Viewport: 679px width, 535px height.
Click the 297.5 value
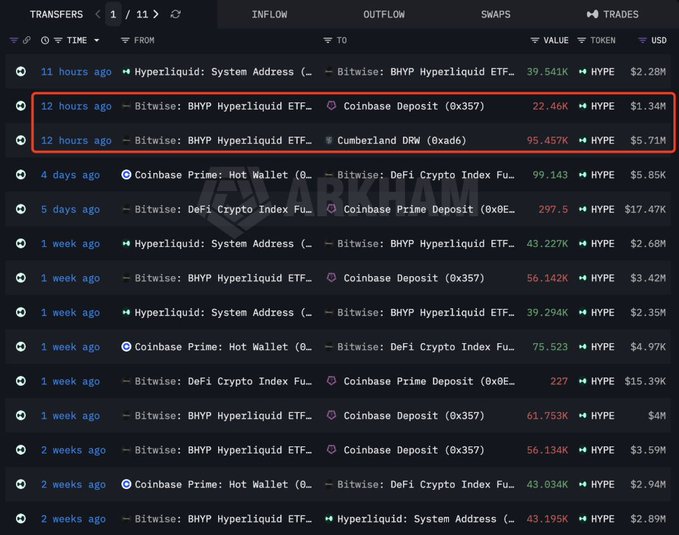[x=553, y=210]
